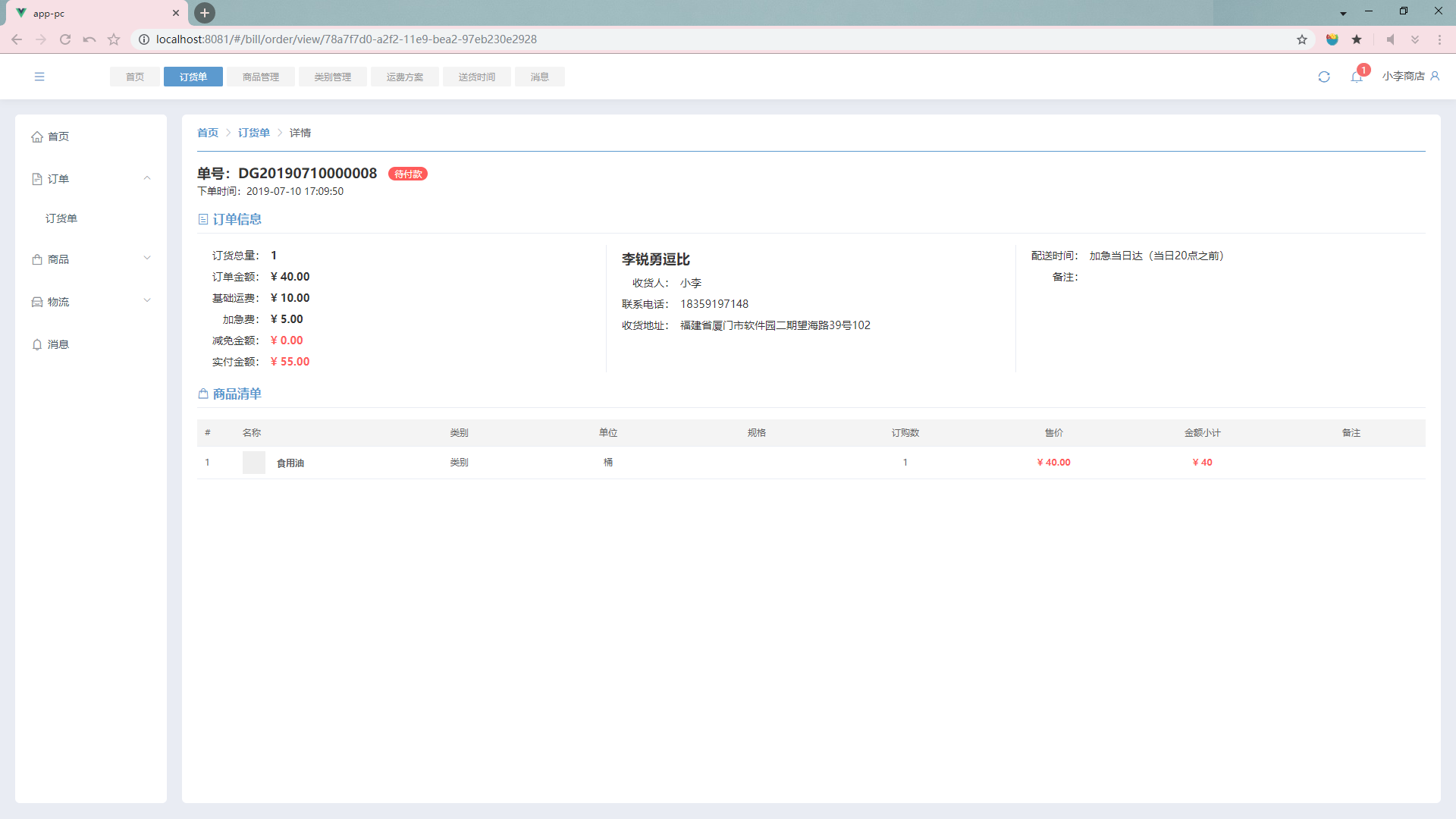Click the 首页 breadcrumb link
This screenshot has height=819, width=1456.
(208, 133)
